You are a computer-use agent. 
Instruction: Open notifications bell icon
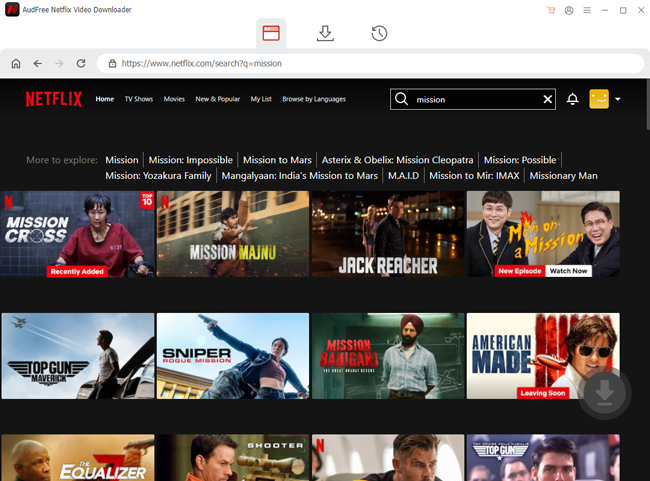point(572,99)
